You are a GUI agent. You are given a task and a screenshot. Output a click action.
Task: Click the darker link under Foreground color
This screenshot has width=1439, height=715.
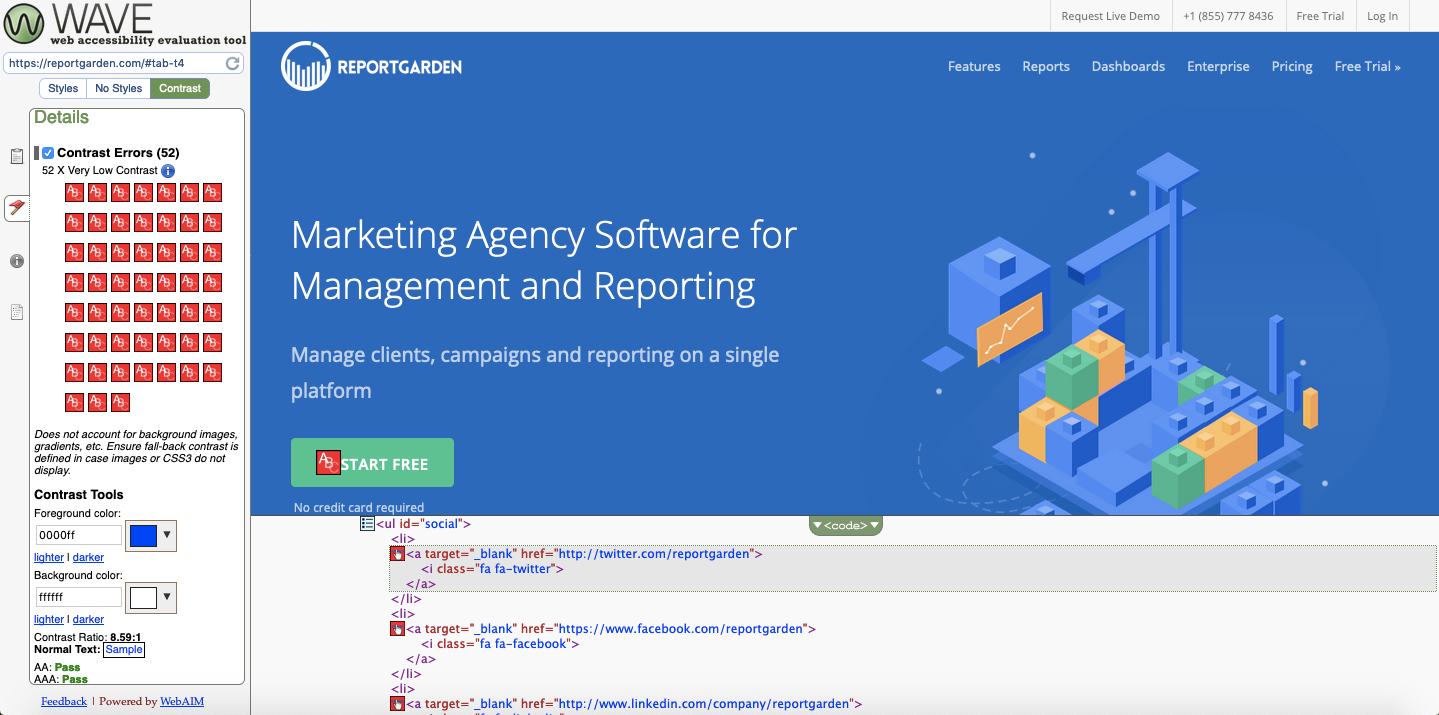[x=88, y=557]
